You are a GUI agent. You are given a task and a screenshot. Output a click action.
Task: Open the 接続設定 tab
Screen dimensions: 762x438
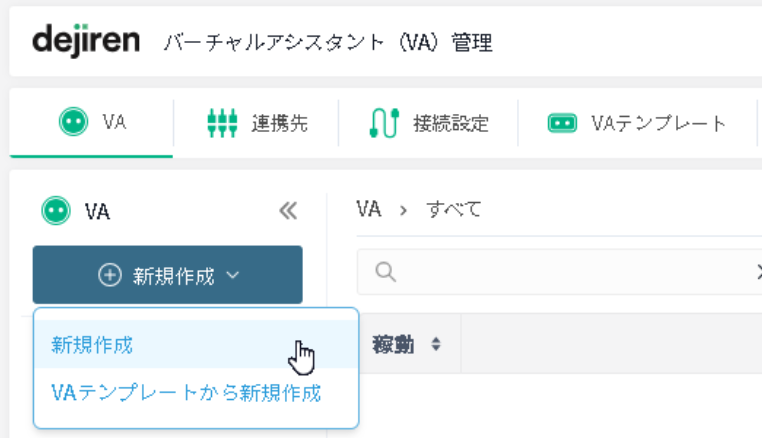coord(429,123)
